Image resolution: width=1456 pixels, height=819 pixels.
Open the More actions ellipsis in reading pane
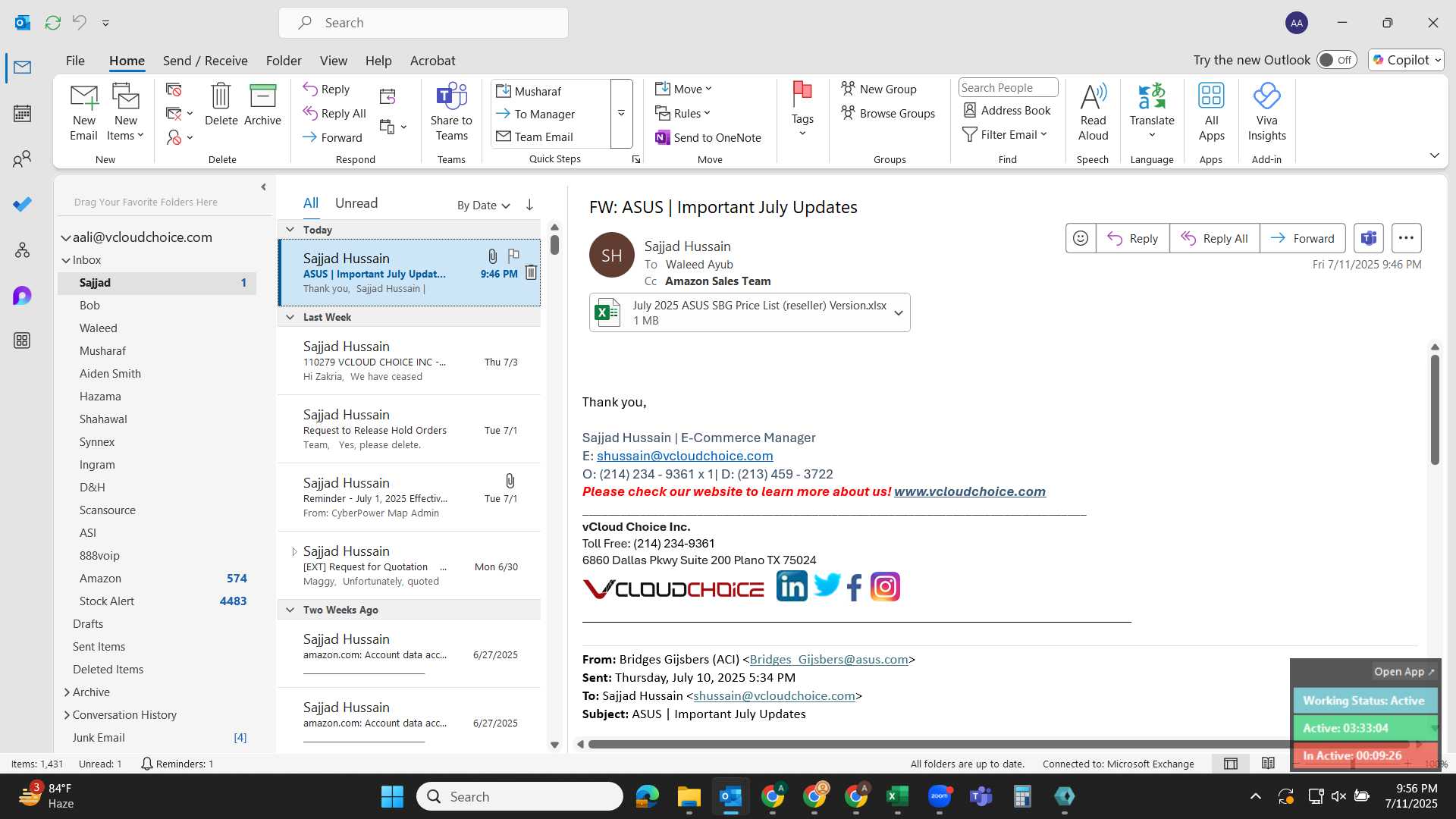tap(1406, 238)
